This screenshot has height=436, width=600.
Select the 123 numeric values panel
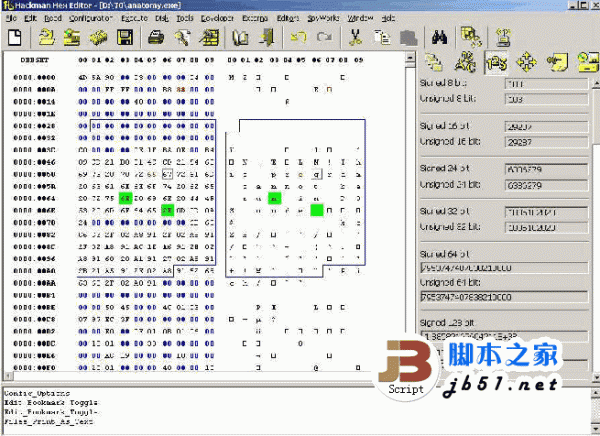coord(496,62)
